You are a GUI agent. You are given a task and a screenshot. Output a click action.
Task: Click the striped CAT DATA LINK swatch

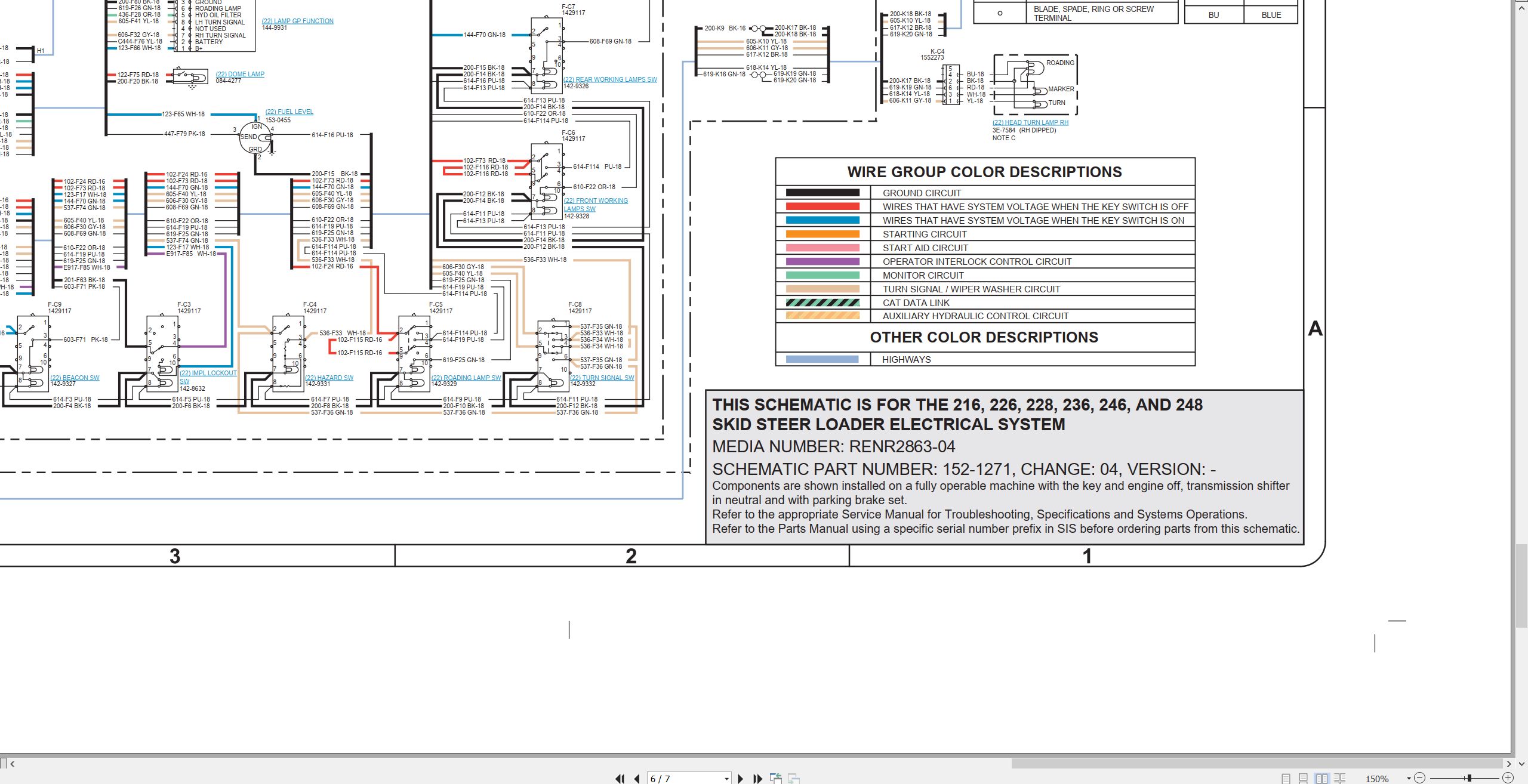coord(822,303)
